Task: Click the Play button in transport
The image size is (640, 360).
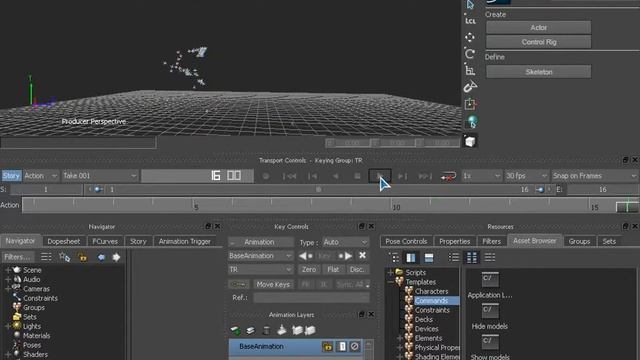Action: 380,176
